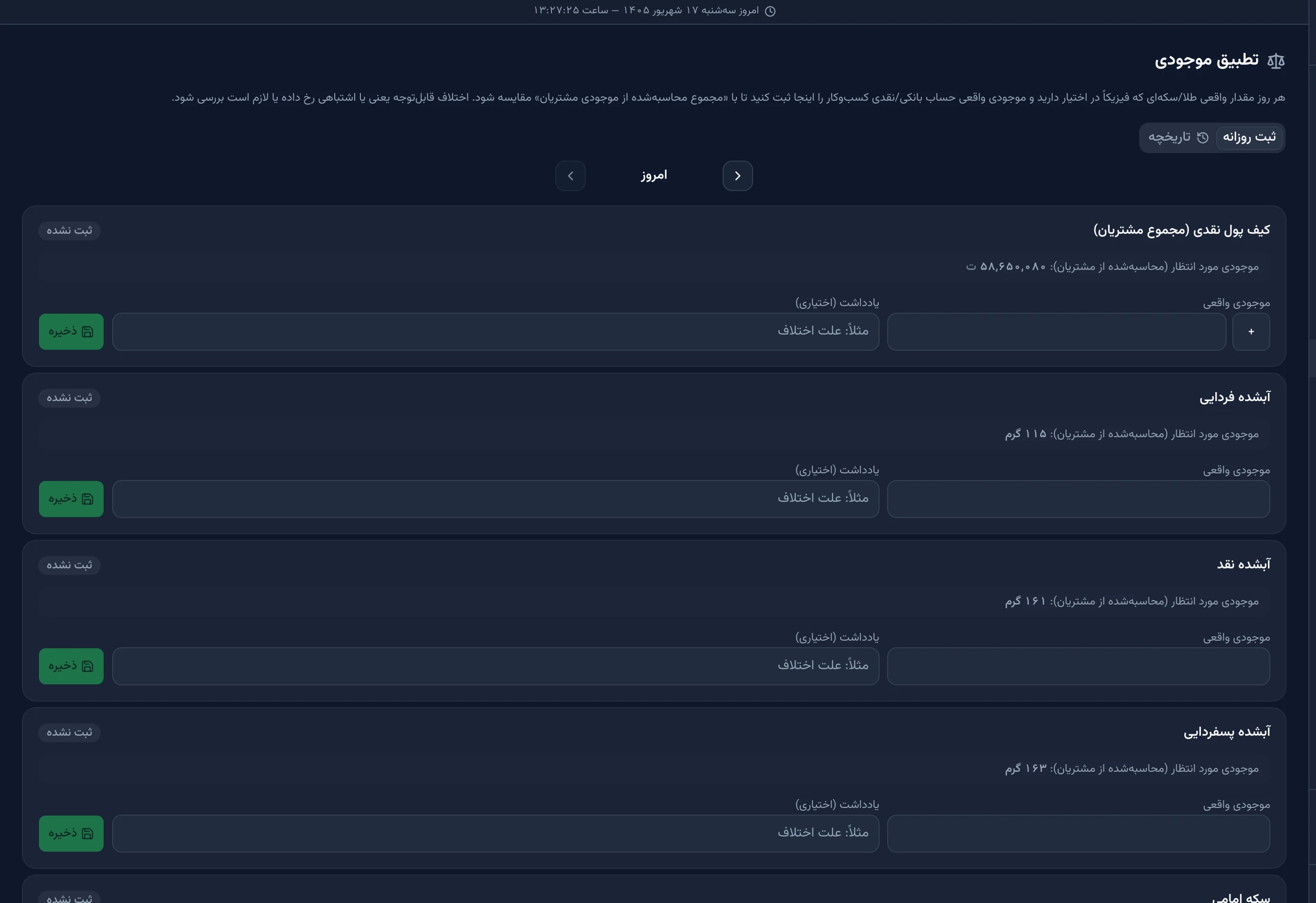Viewport: 1316px width, 903px height.
Task: Click the آبشده پسفردایی card heading
Action: click(1227, 732)
